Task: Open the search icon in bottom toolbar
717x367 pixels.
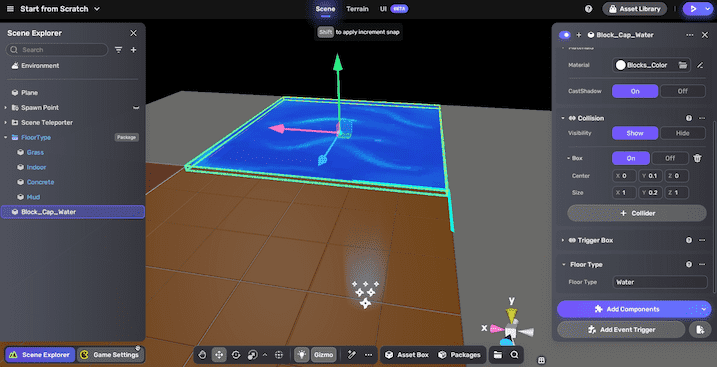Action: pyautogui.click(x=514, y=355)
